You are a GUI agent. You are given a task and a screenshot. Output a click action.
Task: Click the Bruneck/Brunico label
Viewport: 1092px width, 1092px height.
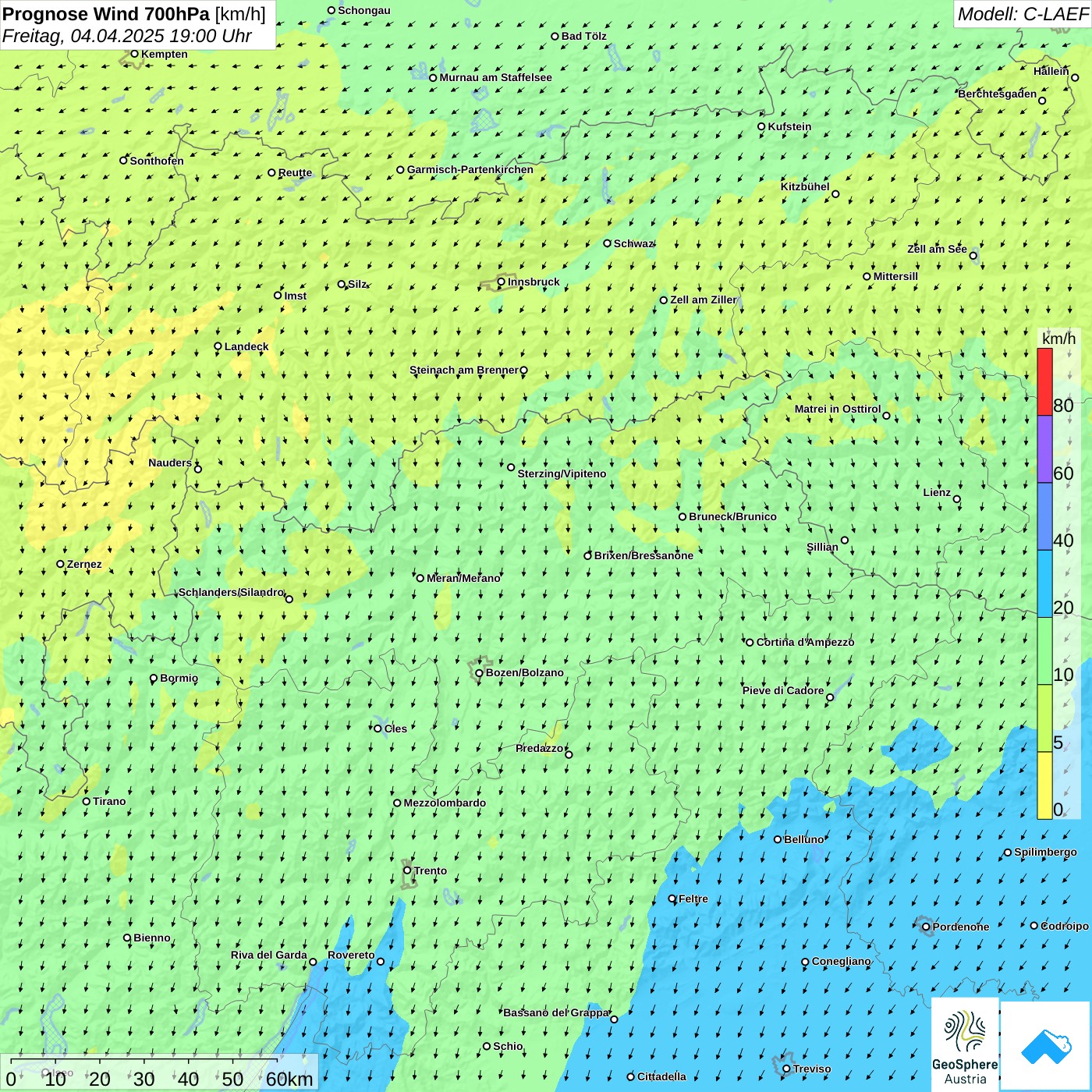point(732,516)
